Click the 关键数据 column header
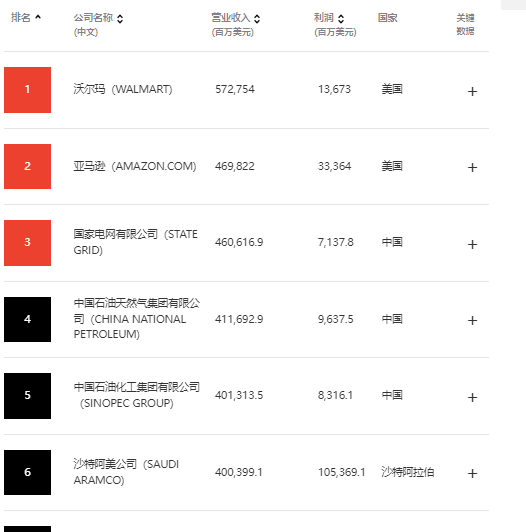This screenshot has height=532, width=526. (465, 24)
